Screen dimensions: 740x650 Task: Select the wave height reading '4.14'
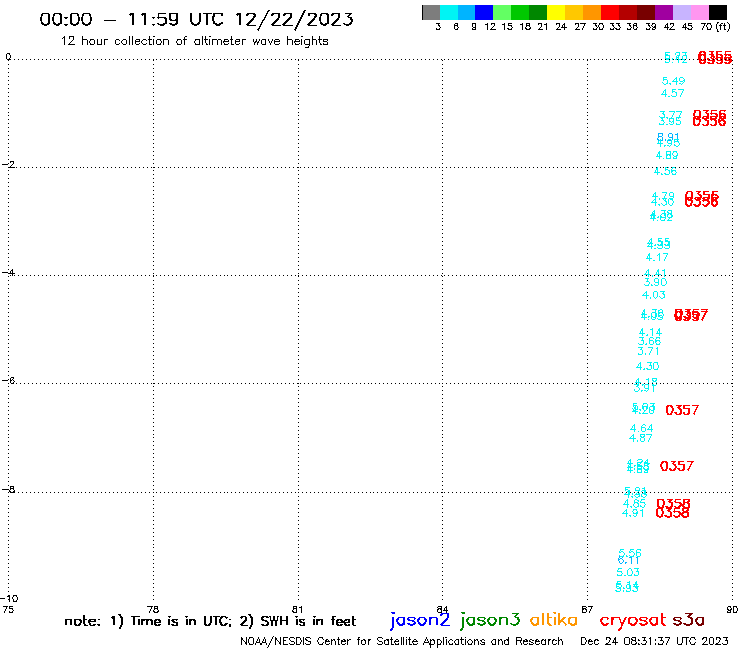tap(650, 332)
